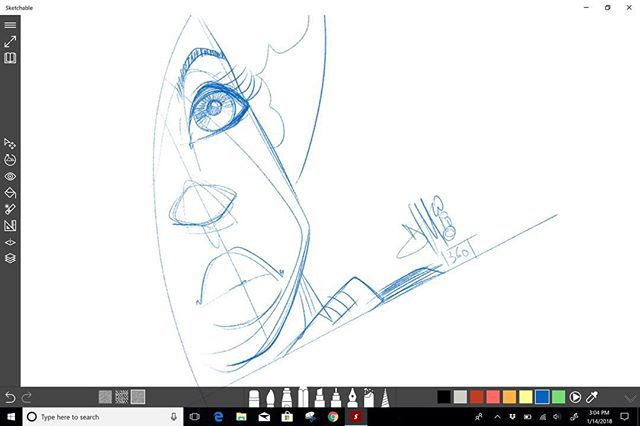The image size is (640, 426).
Task: Select the stepped chisel marker brush
Action: (319, 398)
